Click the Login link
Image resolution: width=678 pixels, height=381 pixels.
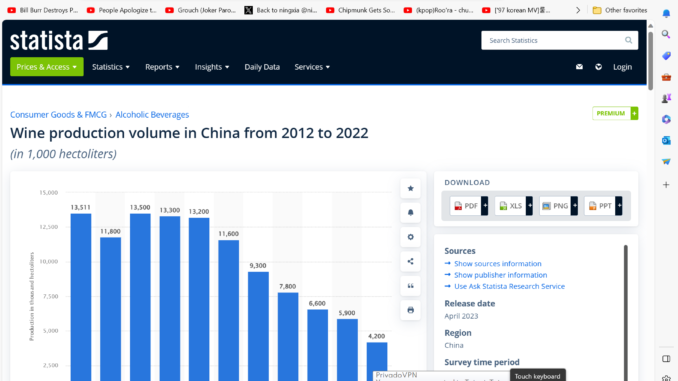click(x=622, y=67)
